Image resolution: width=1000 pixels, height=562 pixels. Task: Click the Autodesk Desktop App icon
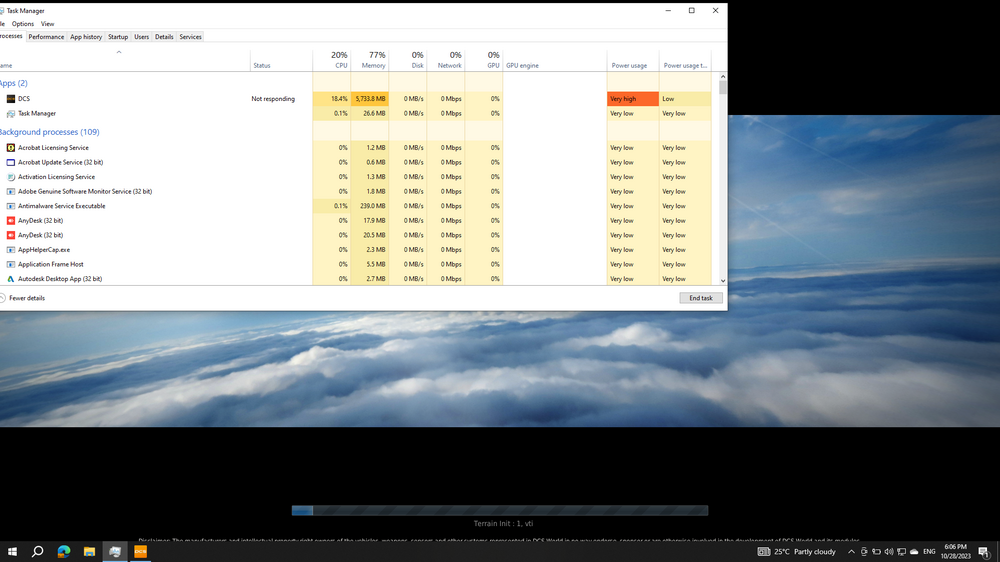tap(11, 279)
